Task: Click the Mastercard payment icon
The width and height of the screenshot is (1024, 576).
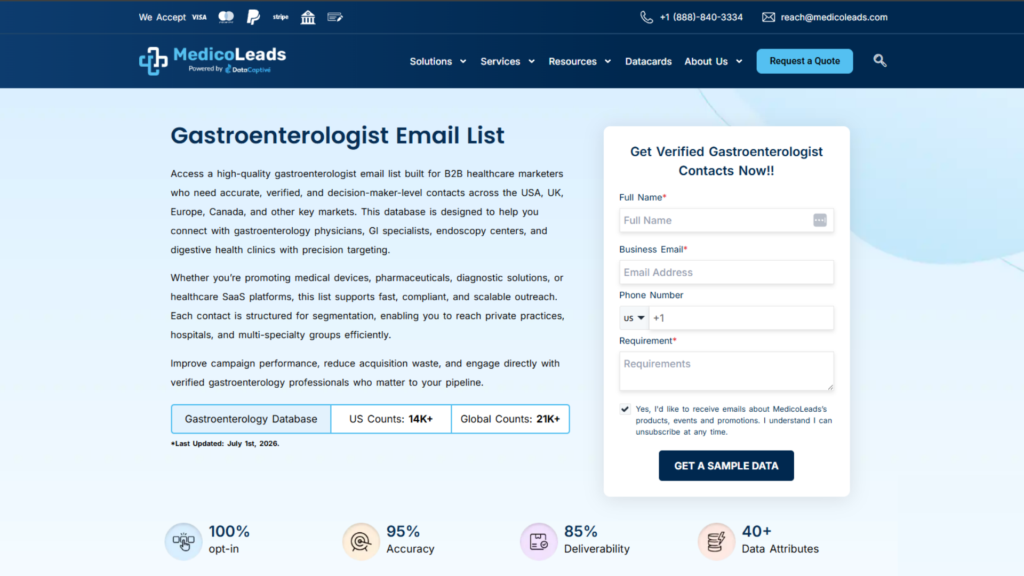Action: pyautogui.click(x=226, y=17)
